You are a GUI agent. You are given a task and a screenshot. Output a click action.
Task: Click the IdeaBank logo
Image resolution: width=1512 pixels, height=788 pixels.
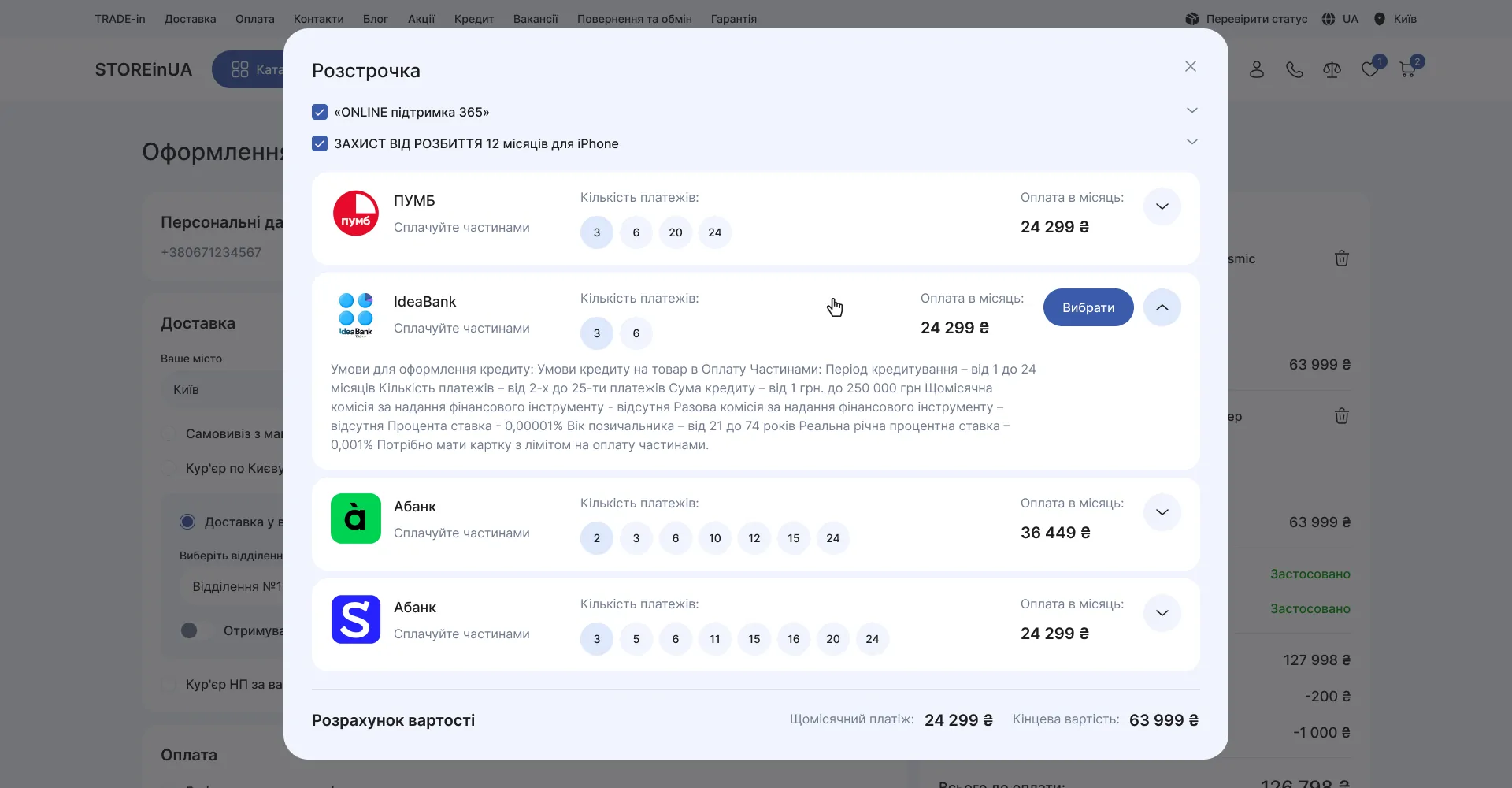coord(356,314)
